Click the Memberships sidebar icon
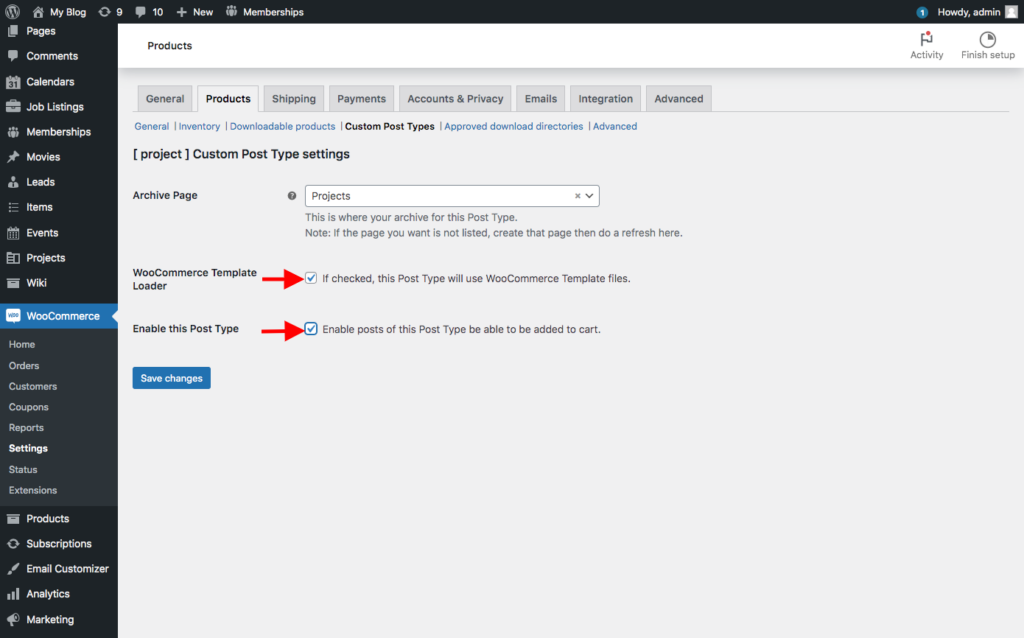The image size is (1024, 638). point(13,132)
